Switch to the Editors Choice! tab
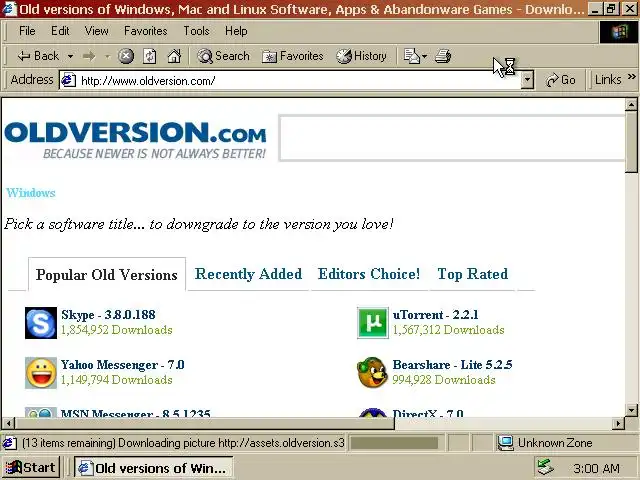The image size is (640, 480). [369, 274]
